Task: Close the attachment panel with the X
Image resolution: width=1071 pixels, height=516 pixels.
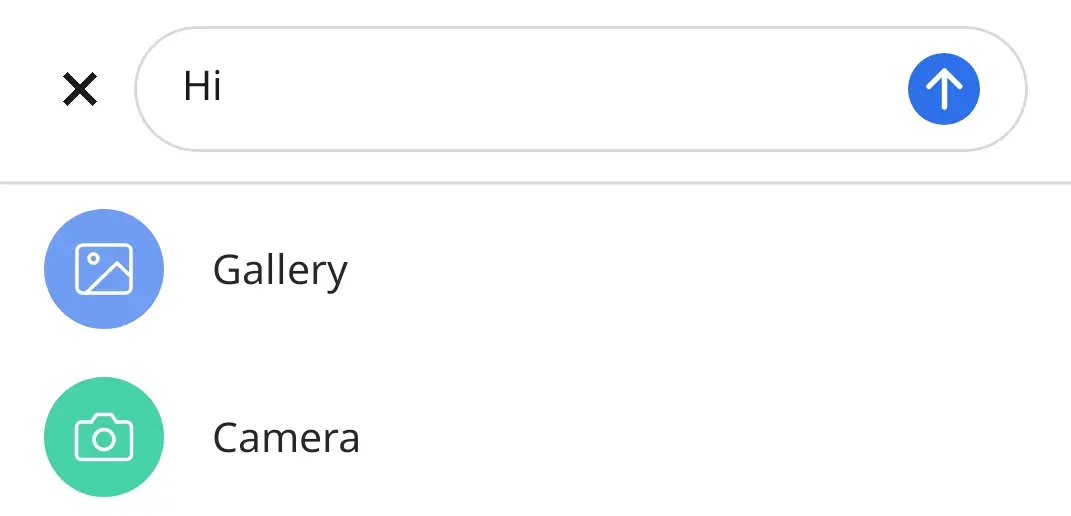Action: [80, 90]
